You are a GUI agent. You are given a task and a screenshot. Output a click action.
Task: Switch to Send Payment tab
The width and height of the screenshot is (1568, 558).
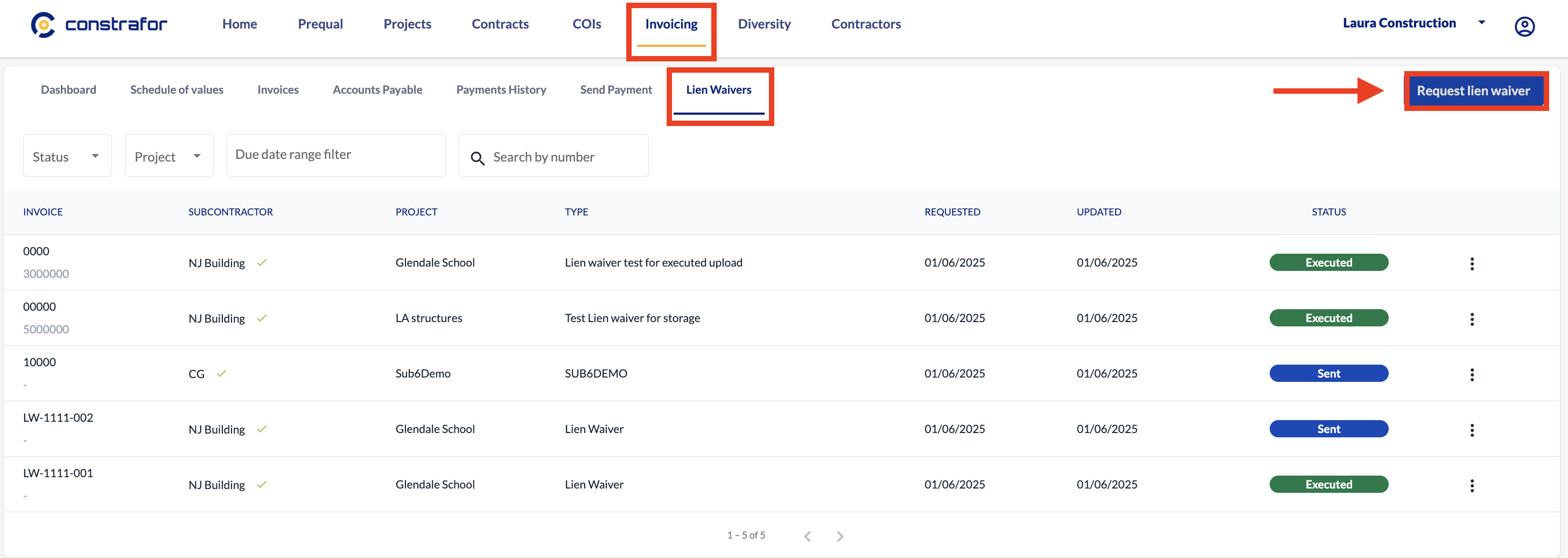615,89
